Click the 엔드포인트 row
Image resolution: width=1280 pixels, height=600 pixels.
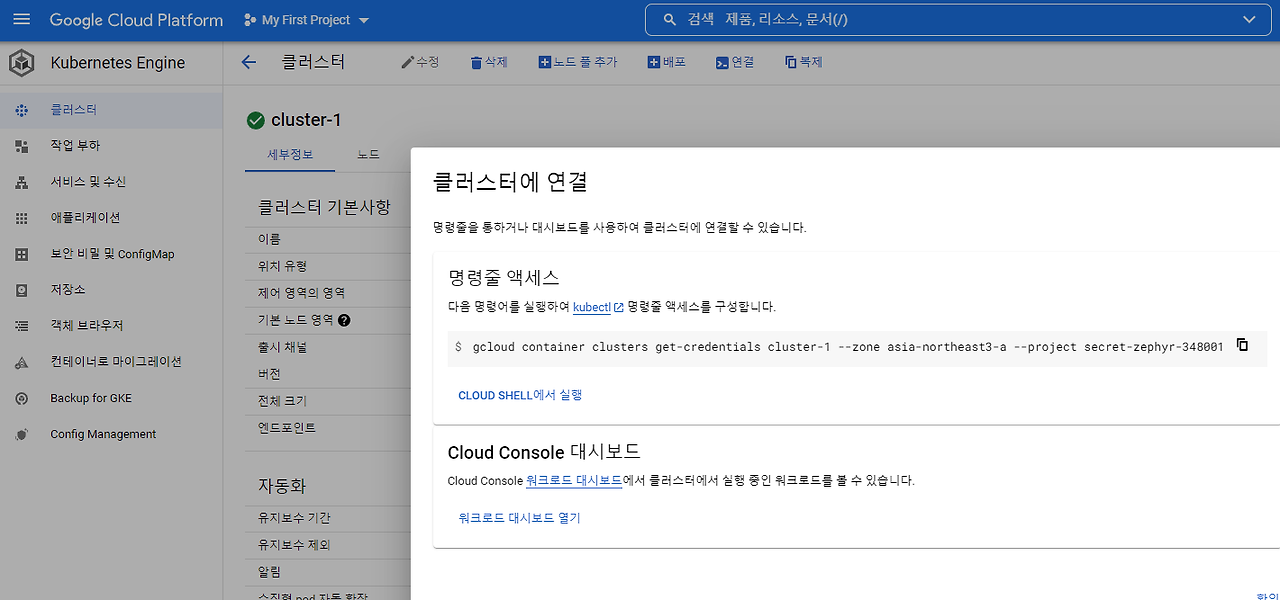point(328,428)
